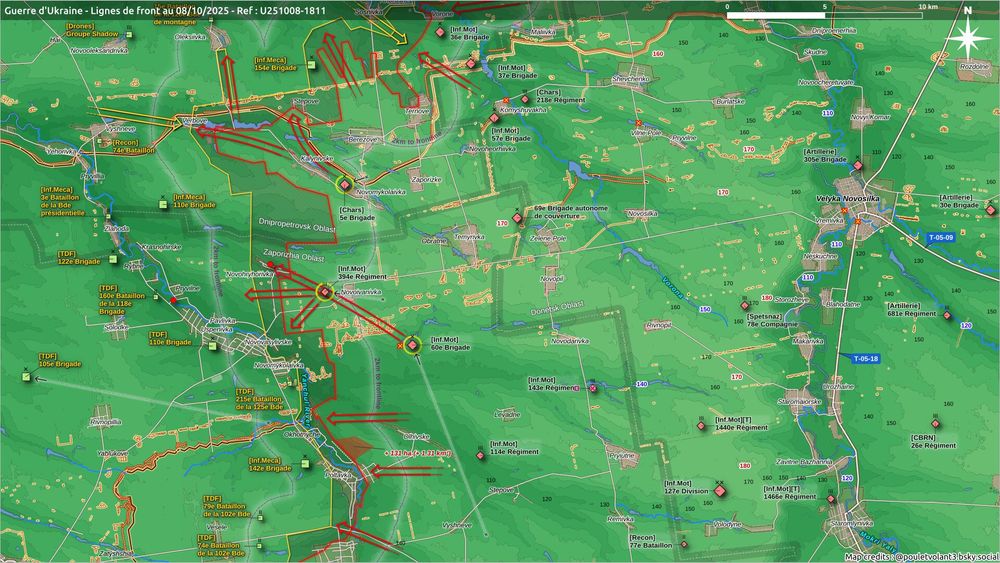Click the 110e Brigade Inf.Meca green square
Viewport: 1000px width, 563px height.
163,204
